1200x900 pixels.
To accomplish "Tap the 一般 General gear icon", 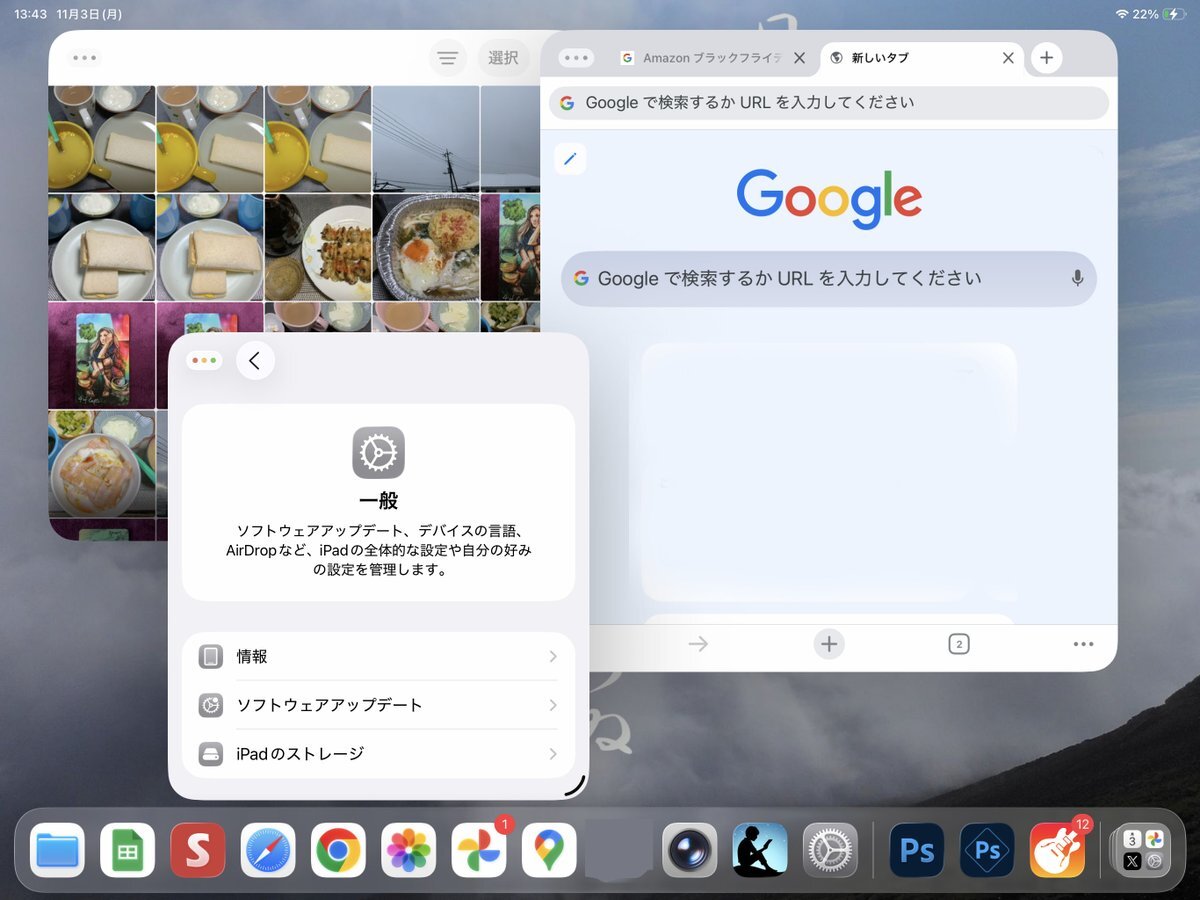I will pos(378,453).
